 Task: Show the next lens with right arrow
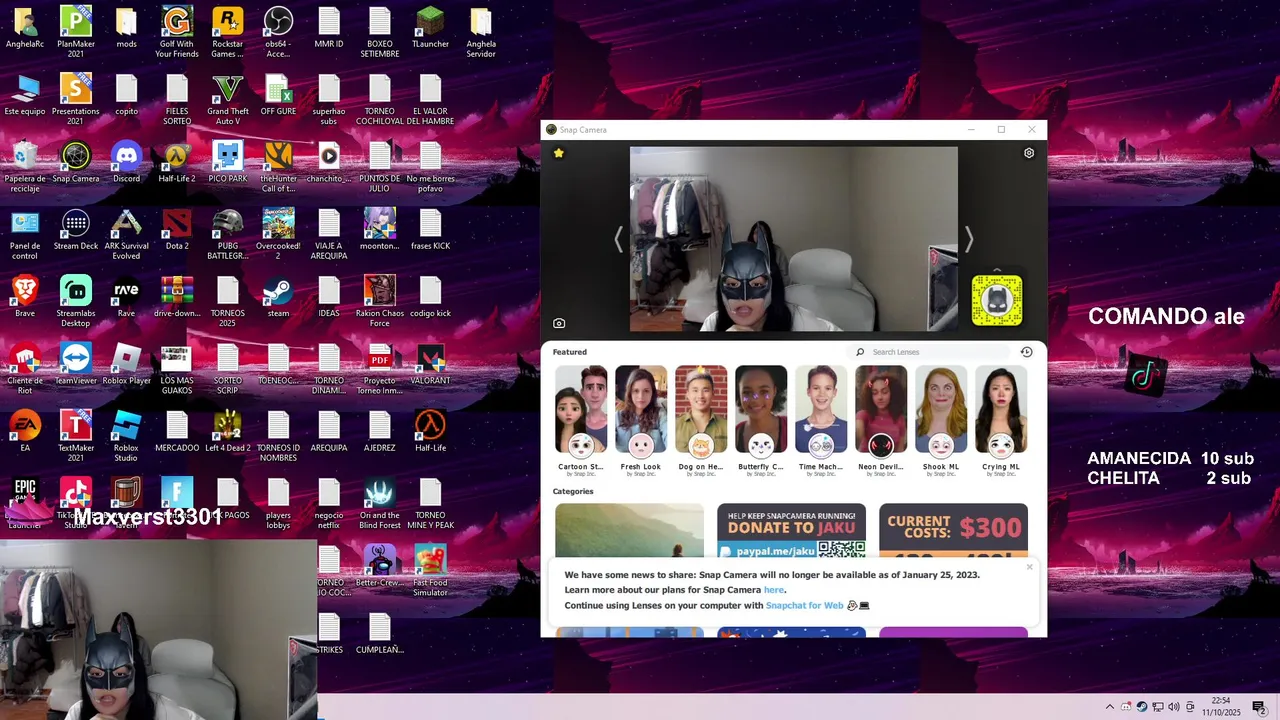[x=968, y=239]
